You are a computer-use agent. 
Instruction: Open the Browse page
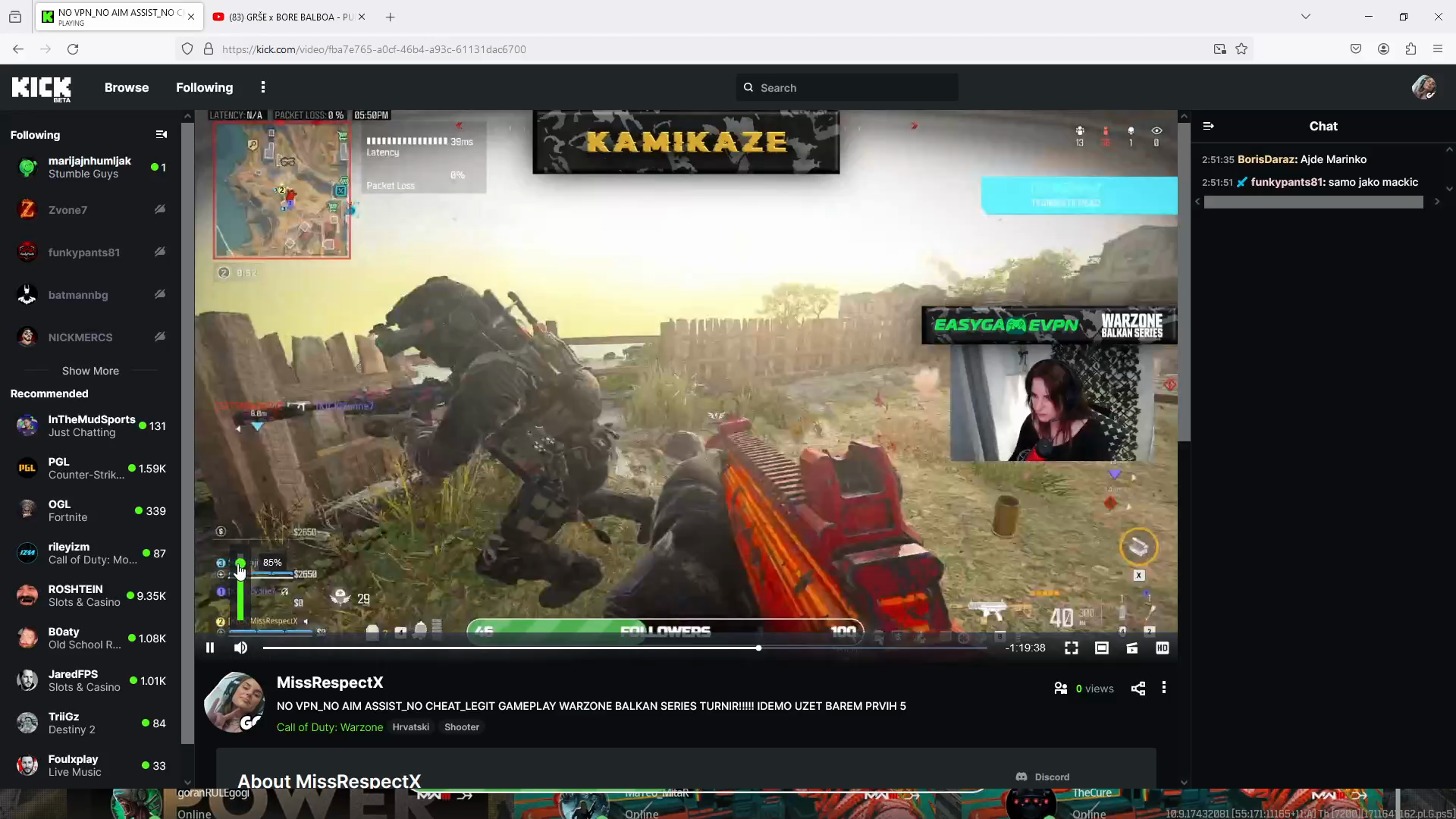(x=127, y=87)
